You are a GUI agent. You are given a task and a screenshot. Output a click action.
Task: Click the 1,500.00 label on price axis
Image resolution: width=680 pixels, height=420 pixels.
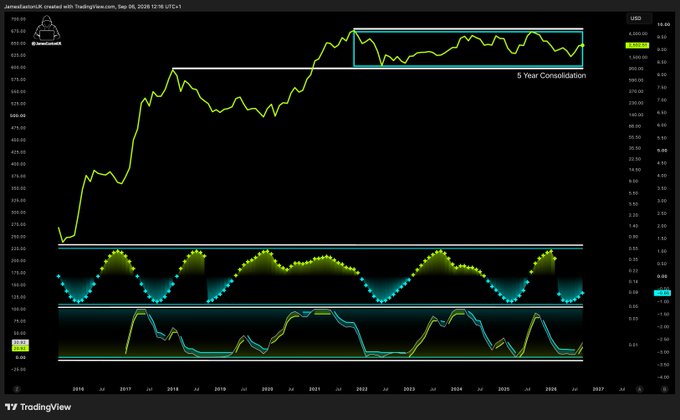638,57
